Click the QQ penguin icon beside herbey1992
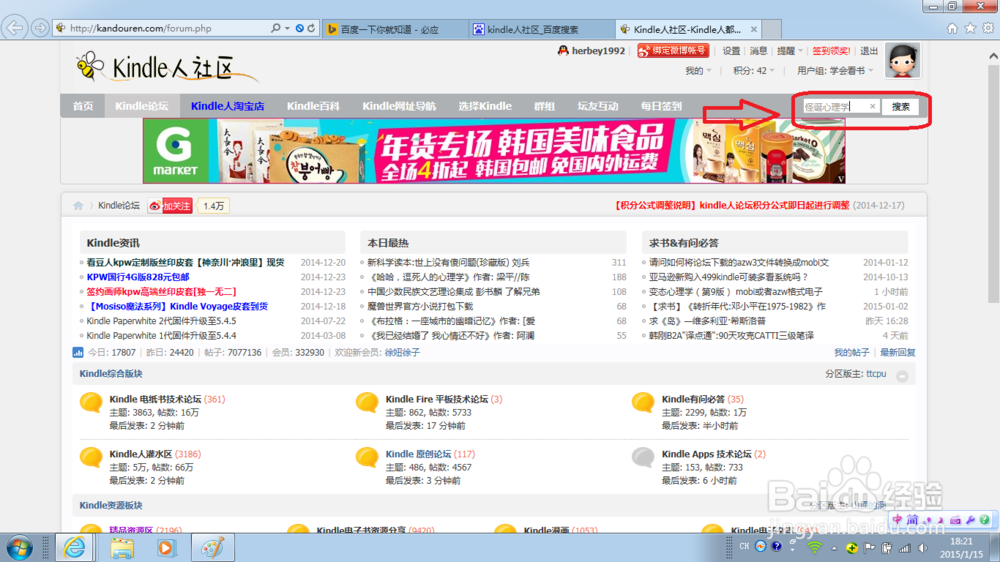 [x=562, y=50]
